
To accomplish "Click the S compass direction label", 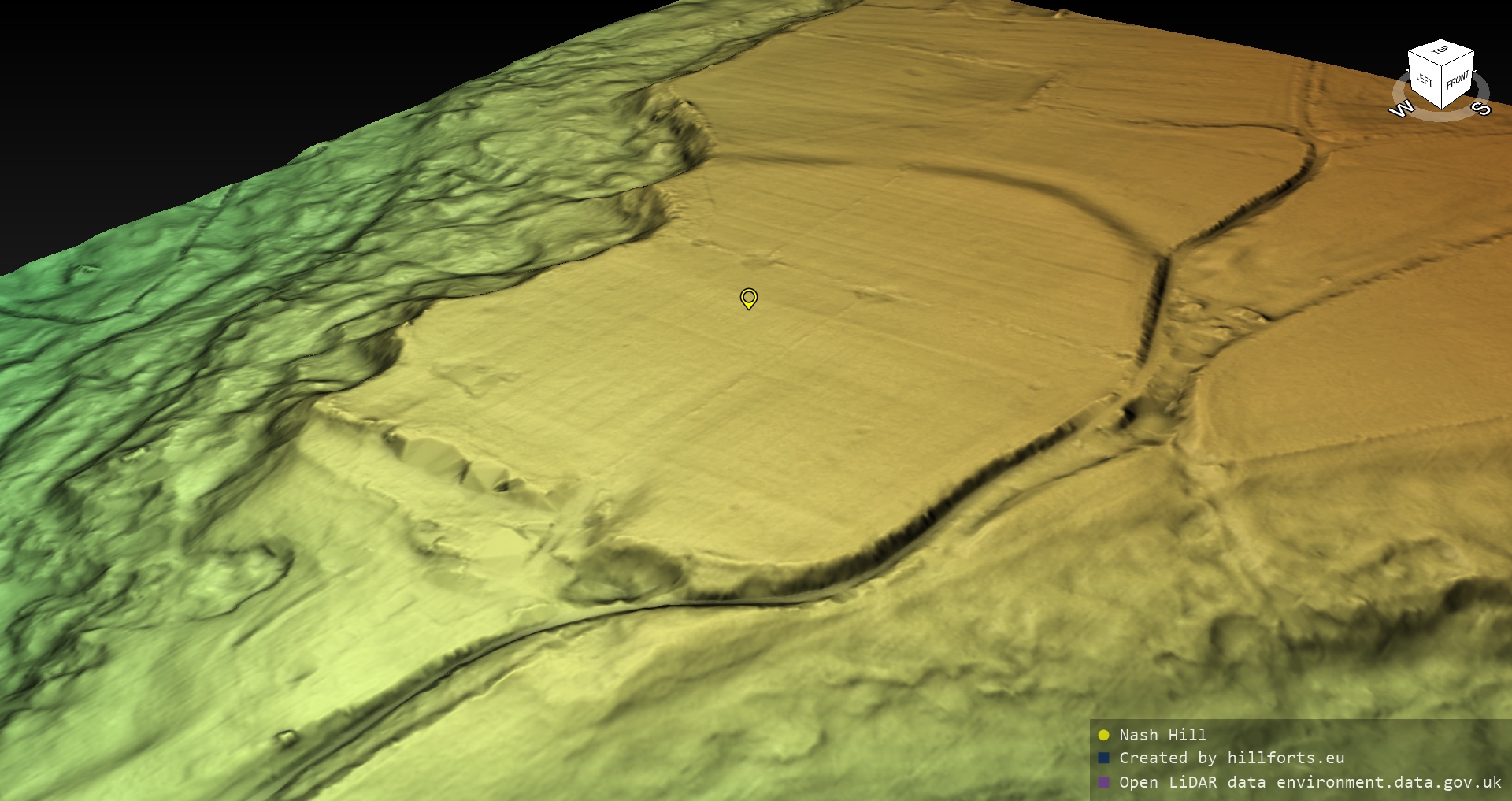I will point(1481,108).
